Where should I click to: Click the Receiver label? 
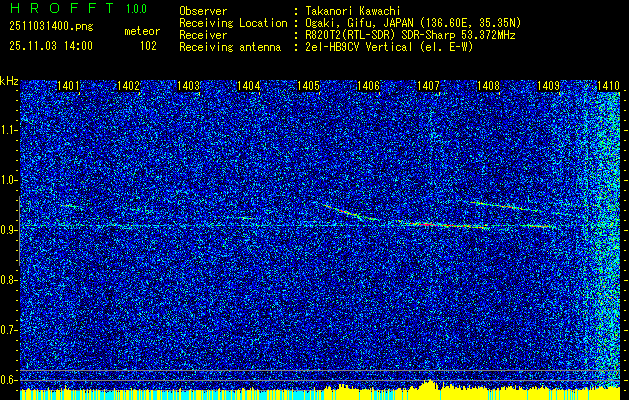[203, 35]
